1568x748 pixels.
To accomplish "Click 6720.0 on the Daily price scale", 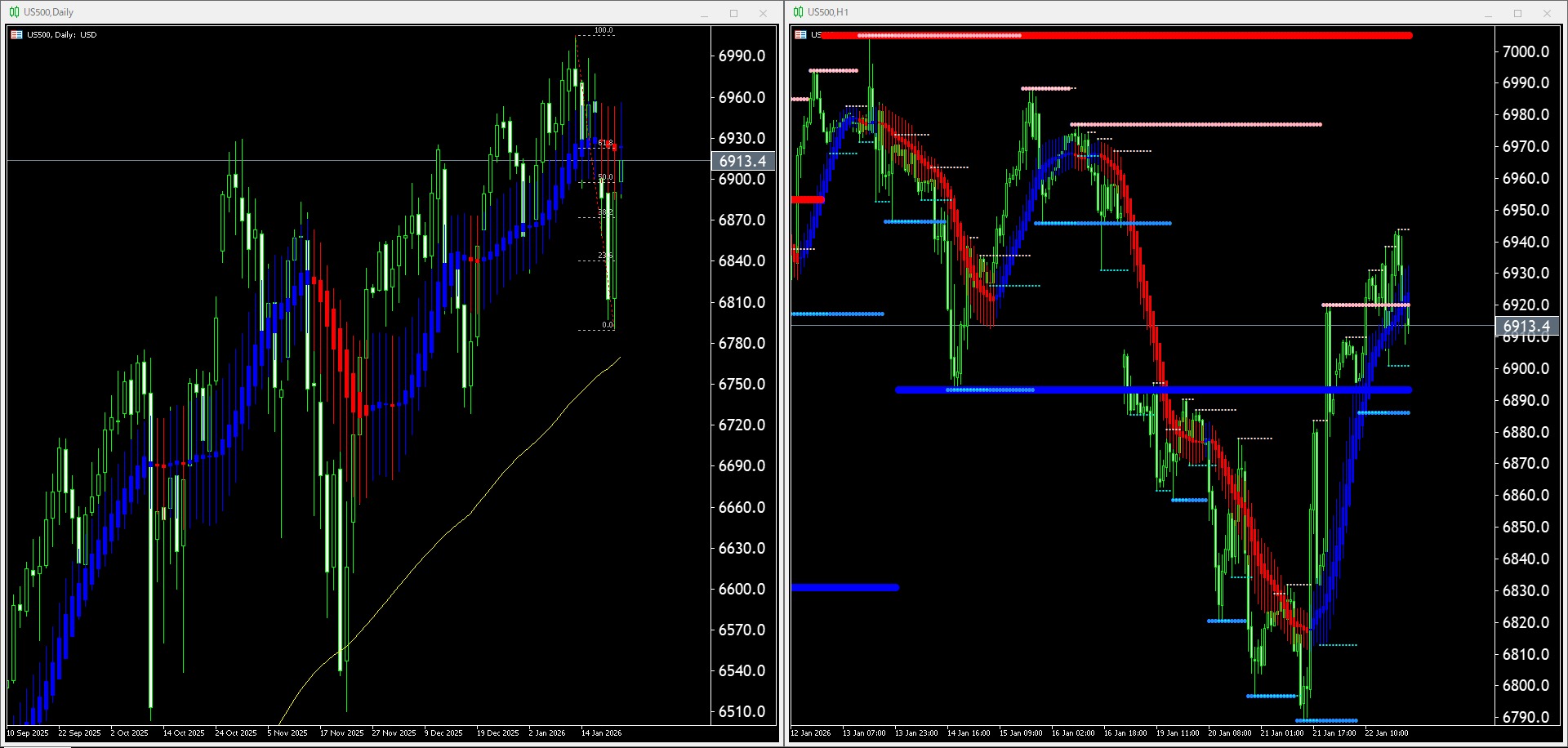I will (742, 425).
